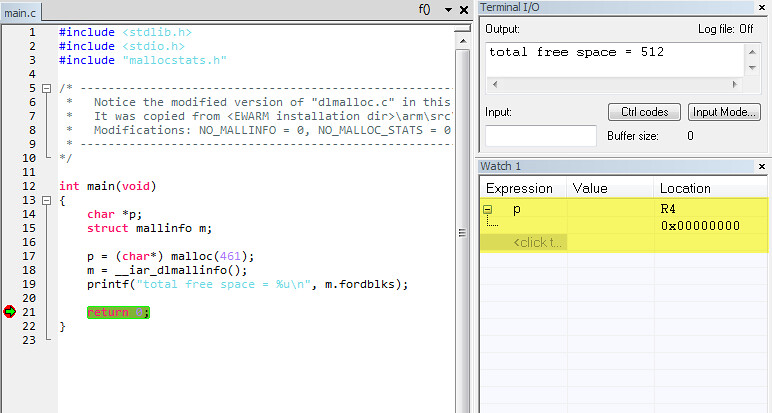
Task: Click the 'total free space = 512' output text
Action: tap(576, 52)
